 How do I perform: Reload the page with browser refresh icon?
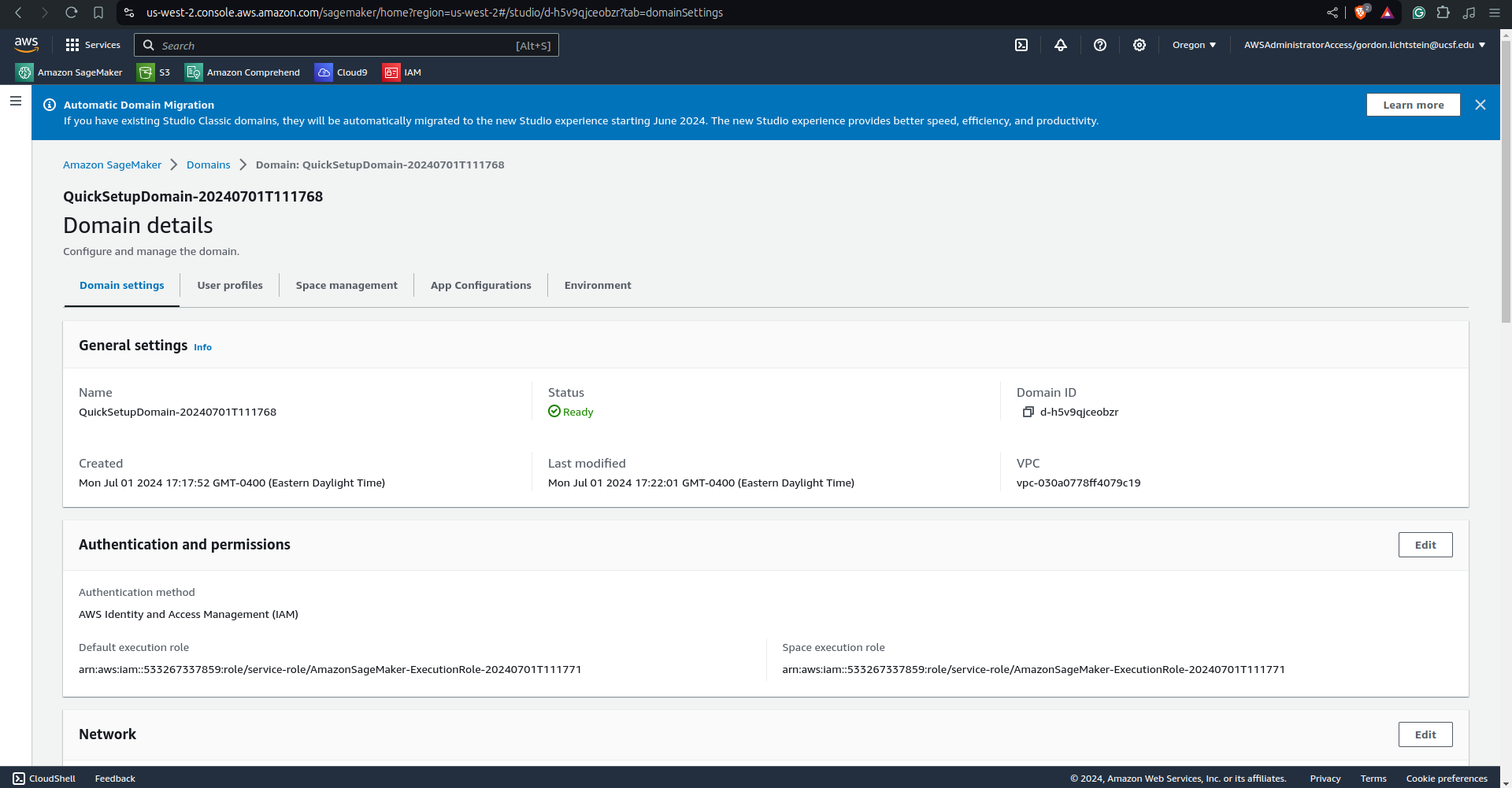[x=72, y=13]
